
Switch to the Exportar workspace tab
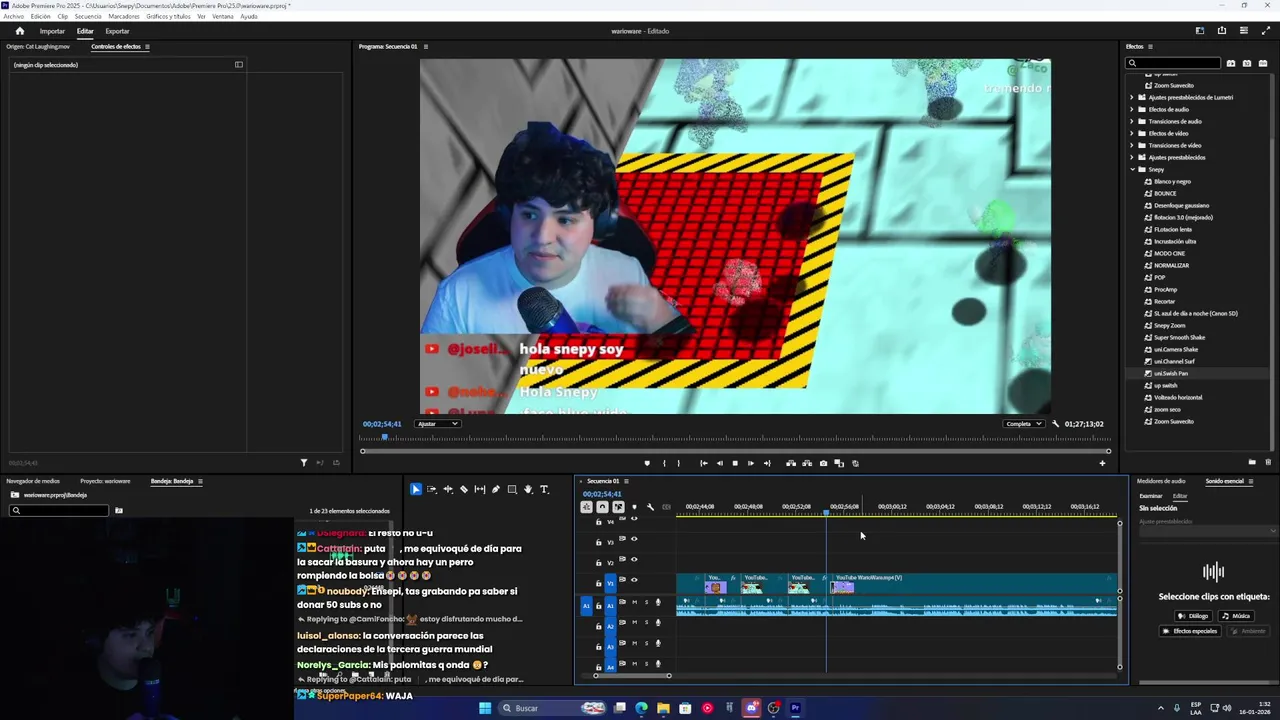(x=117, y=31)
